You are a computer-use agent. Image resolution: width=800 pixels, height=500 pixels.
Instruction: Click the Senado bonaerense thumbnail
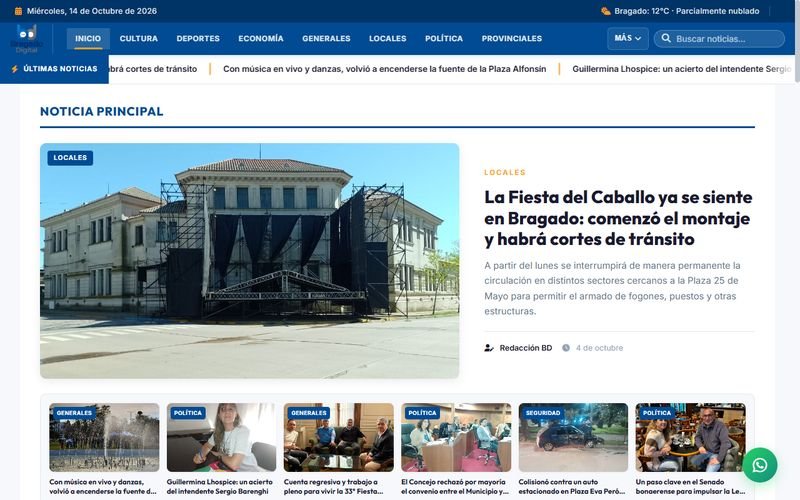click(690, 437)
